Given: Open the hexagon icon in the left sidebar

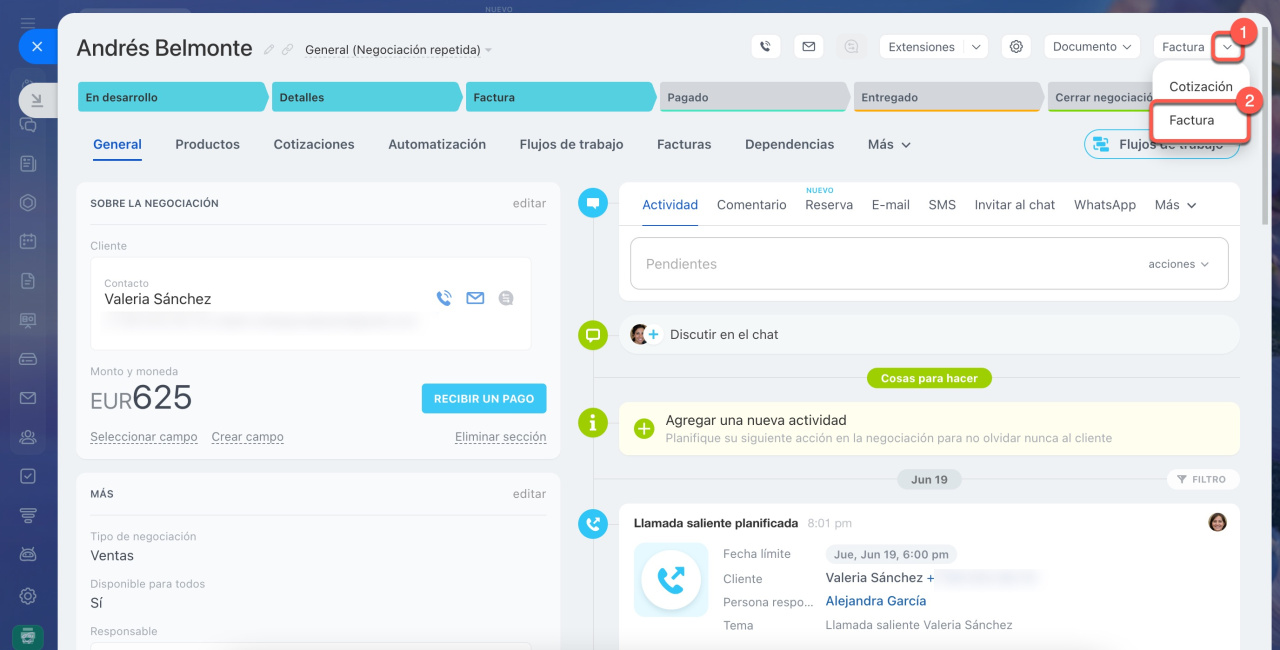Looking at the screenshot, I should point(28,202).
